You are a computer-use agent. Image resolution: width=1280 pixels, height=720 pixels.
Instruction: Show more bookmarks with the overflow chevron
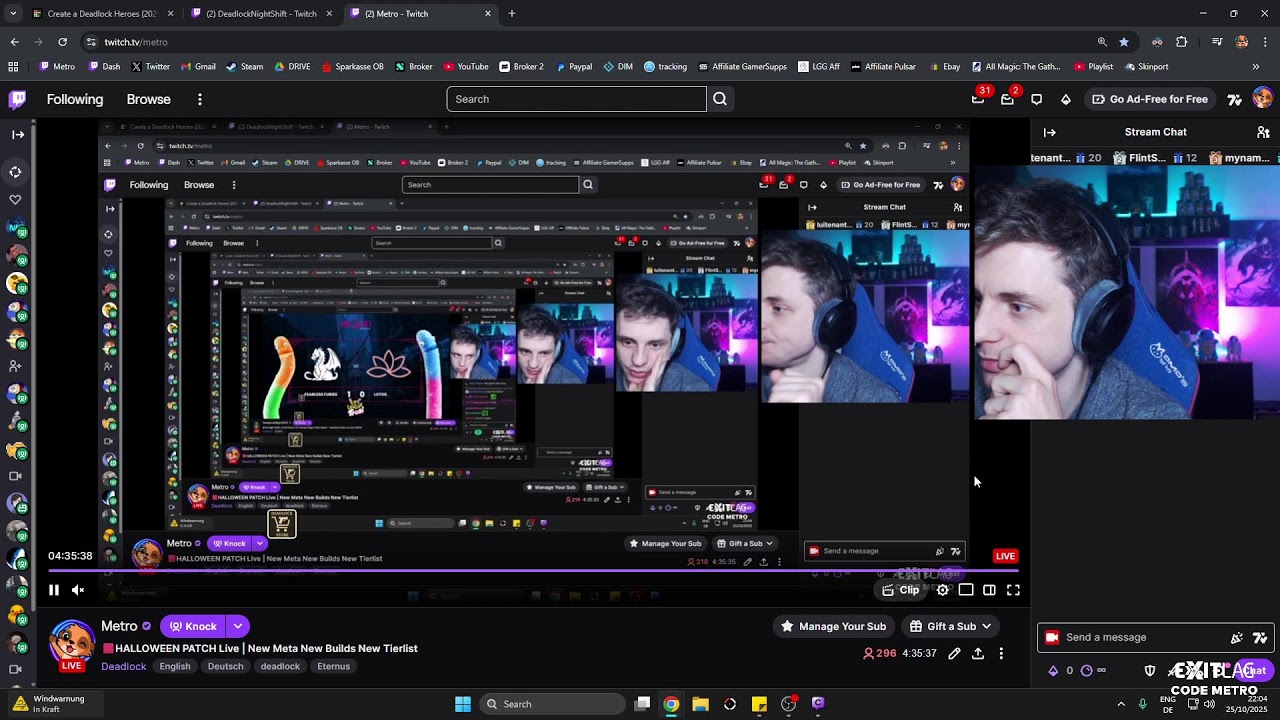[1256, 67]
